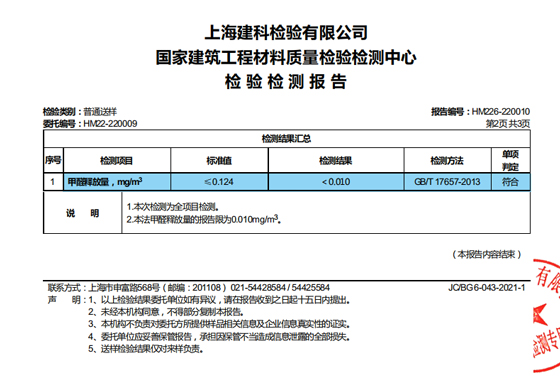Screen dimensions: 560x379
Task: Select declaration 2 不得部分复制本报告
Action: coord(166,312)
